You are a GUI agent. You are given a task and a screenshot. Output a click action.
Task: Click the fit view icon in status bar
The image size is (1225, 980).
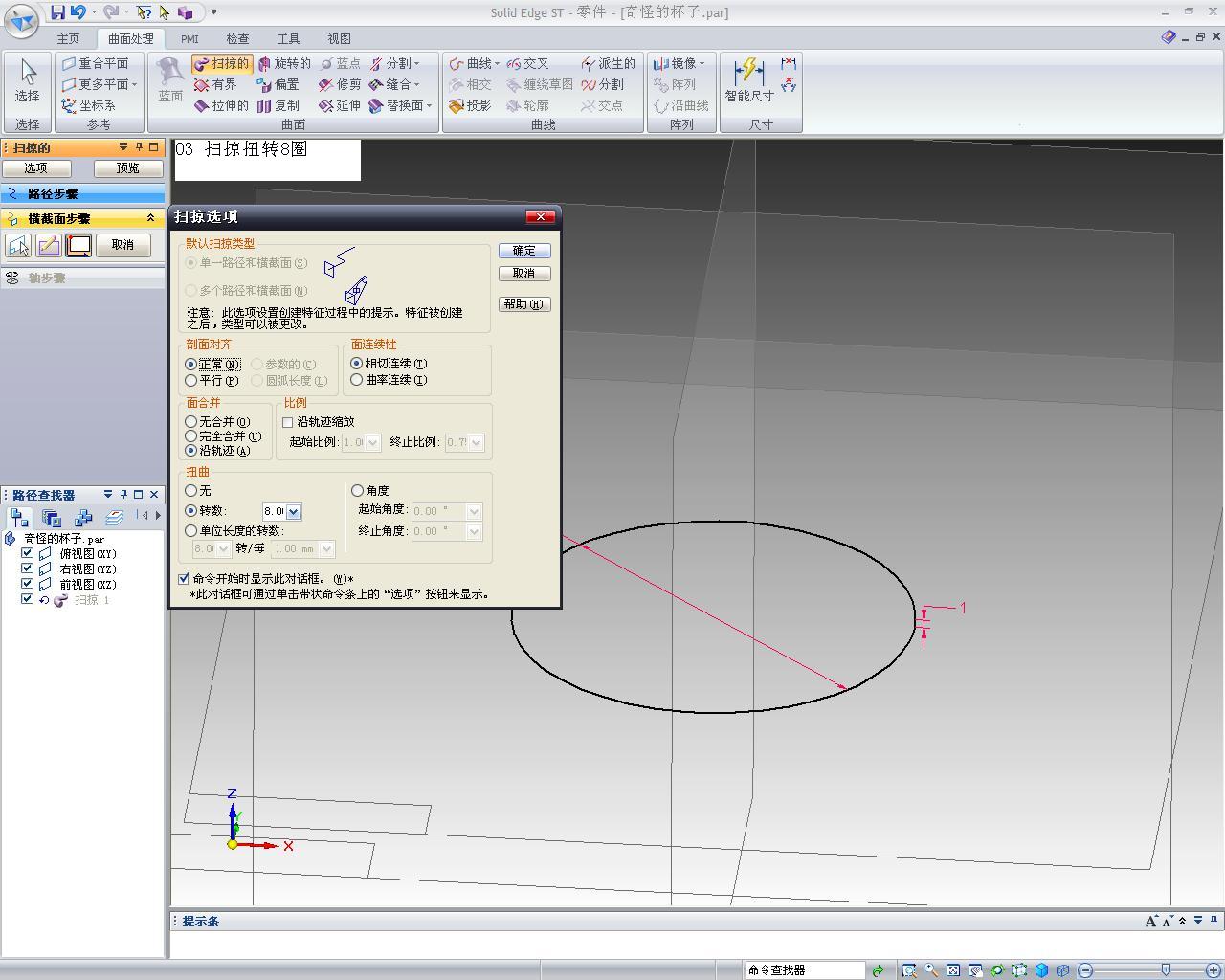(953, 970)
